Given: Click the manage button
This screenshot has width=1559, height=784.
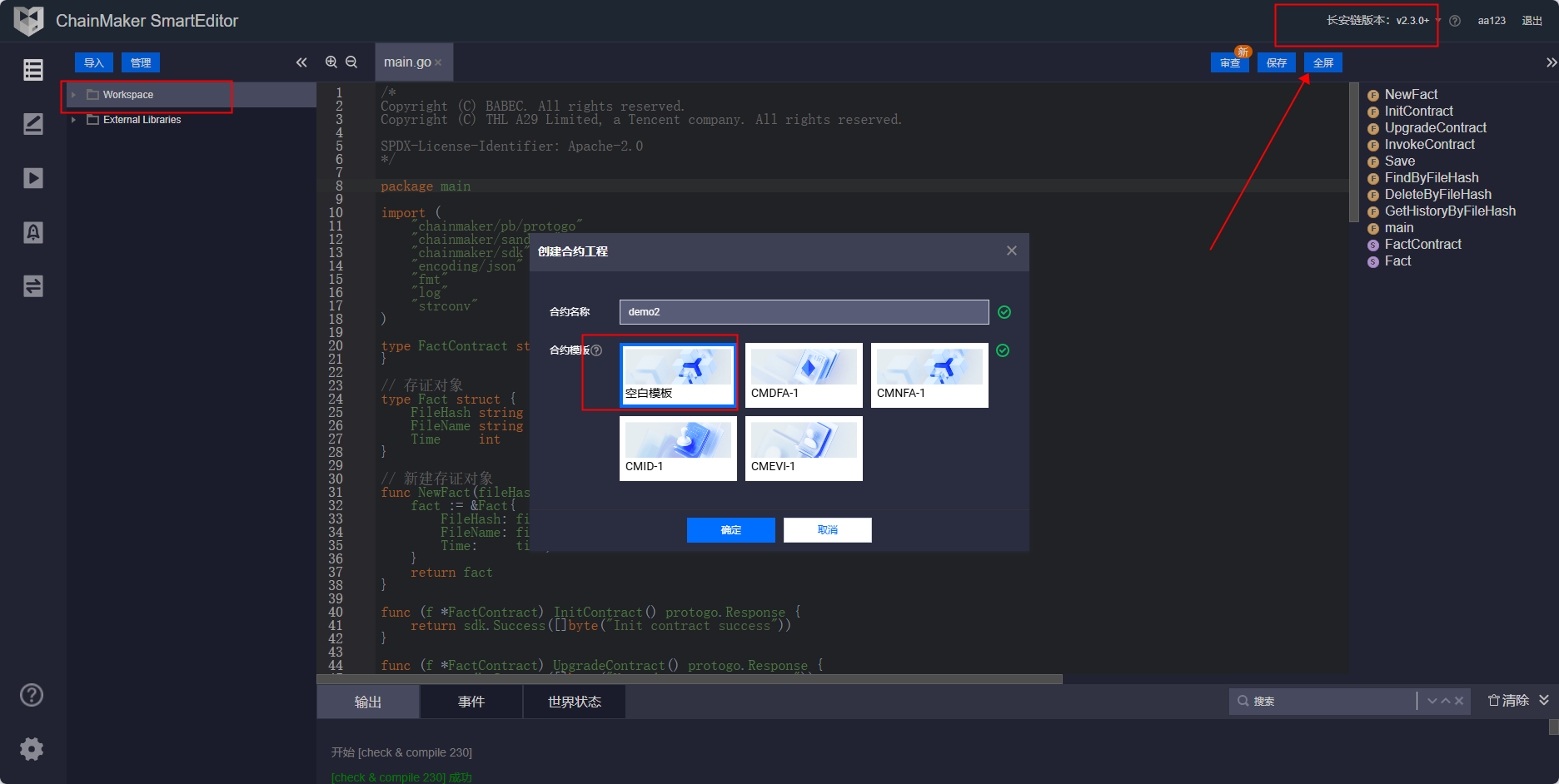Looking at the screenshot, I should tap(141, 62).
